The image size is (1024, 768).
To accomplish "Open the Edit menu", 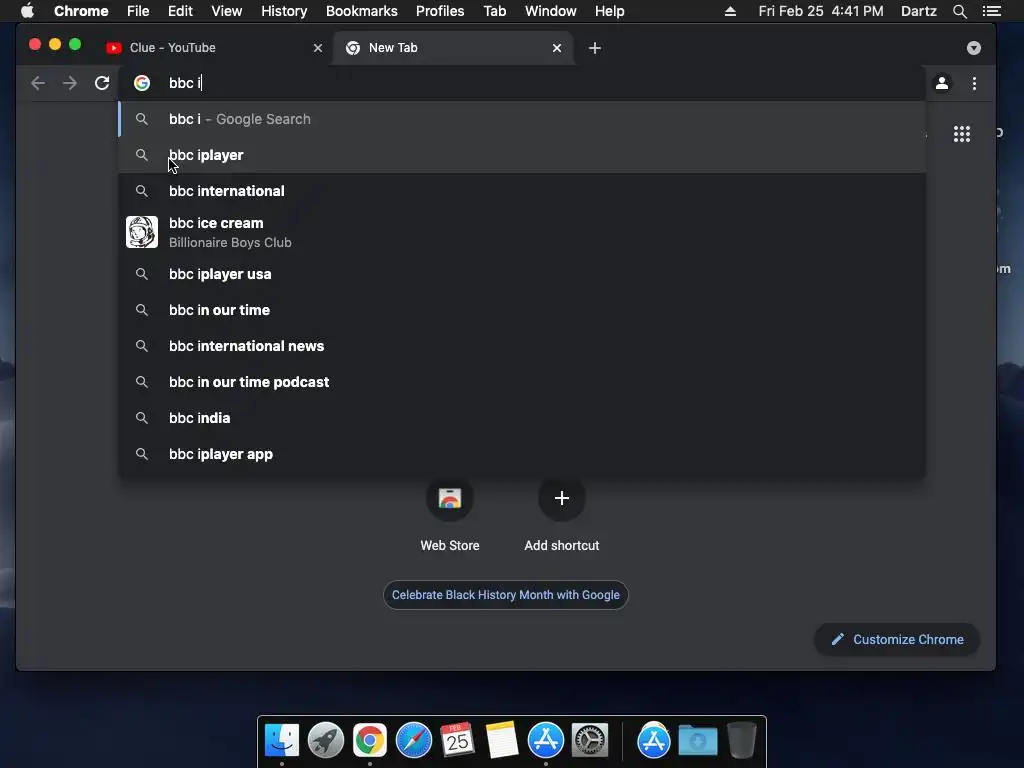I will [180, 11].
